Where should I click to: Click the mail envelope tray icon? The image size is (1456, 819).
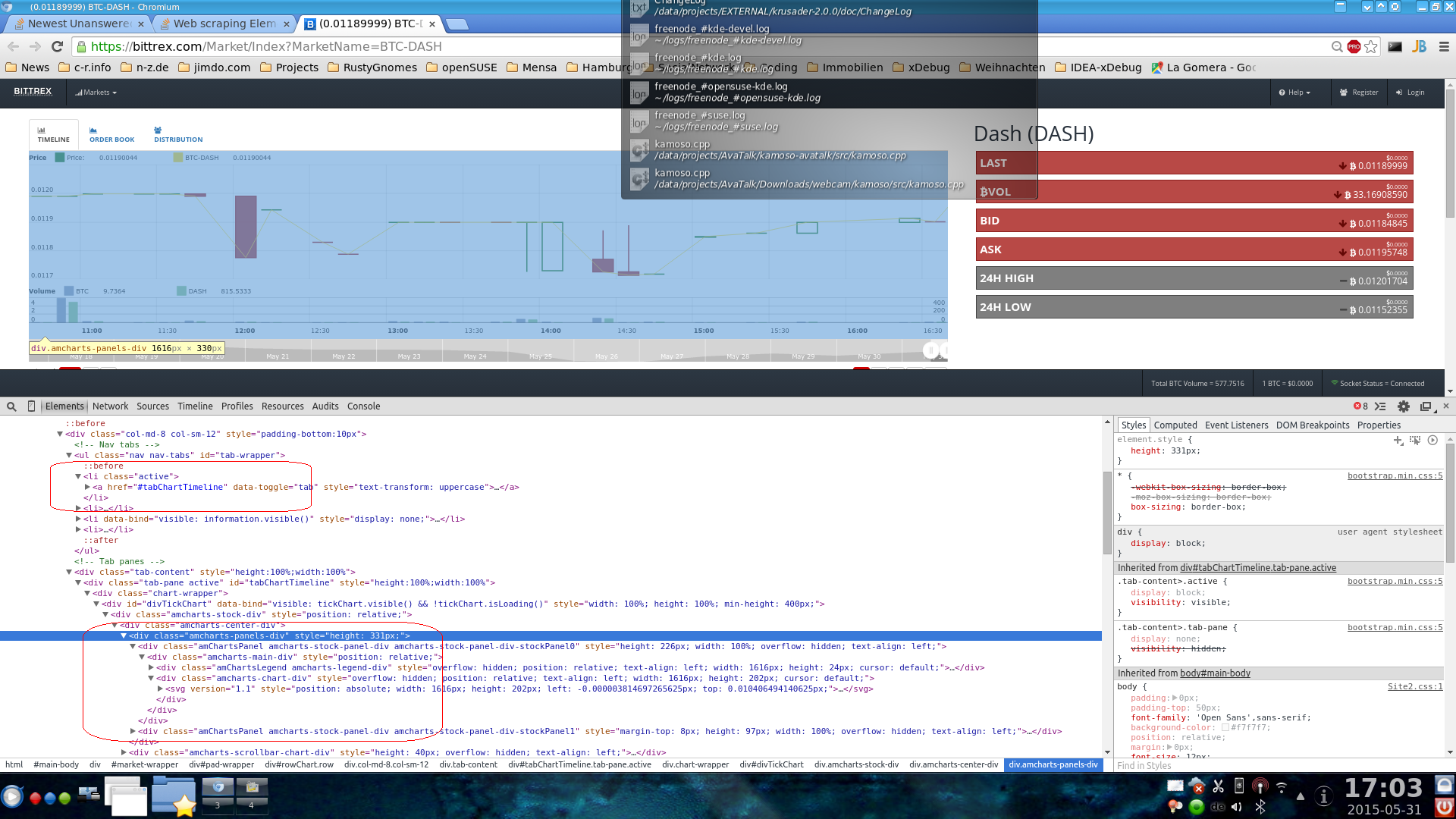(1175, 786)
